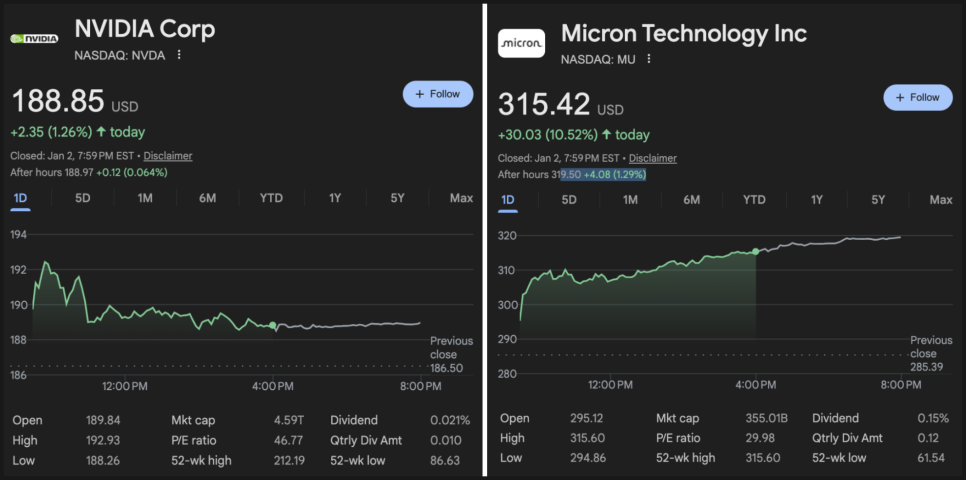The height and width of the screenshot is (480, 966).
Task: Click the NVIDIA logo icon
Action: click(x=34, y=38)
